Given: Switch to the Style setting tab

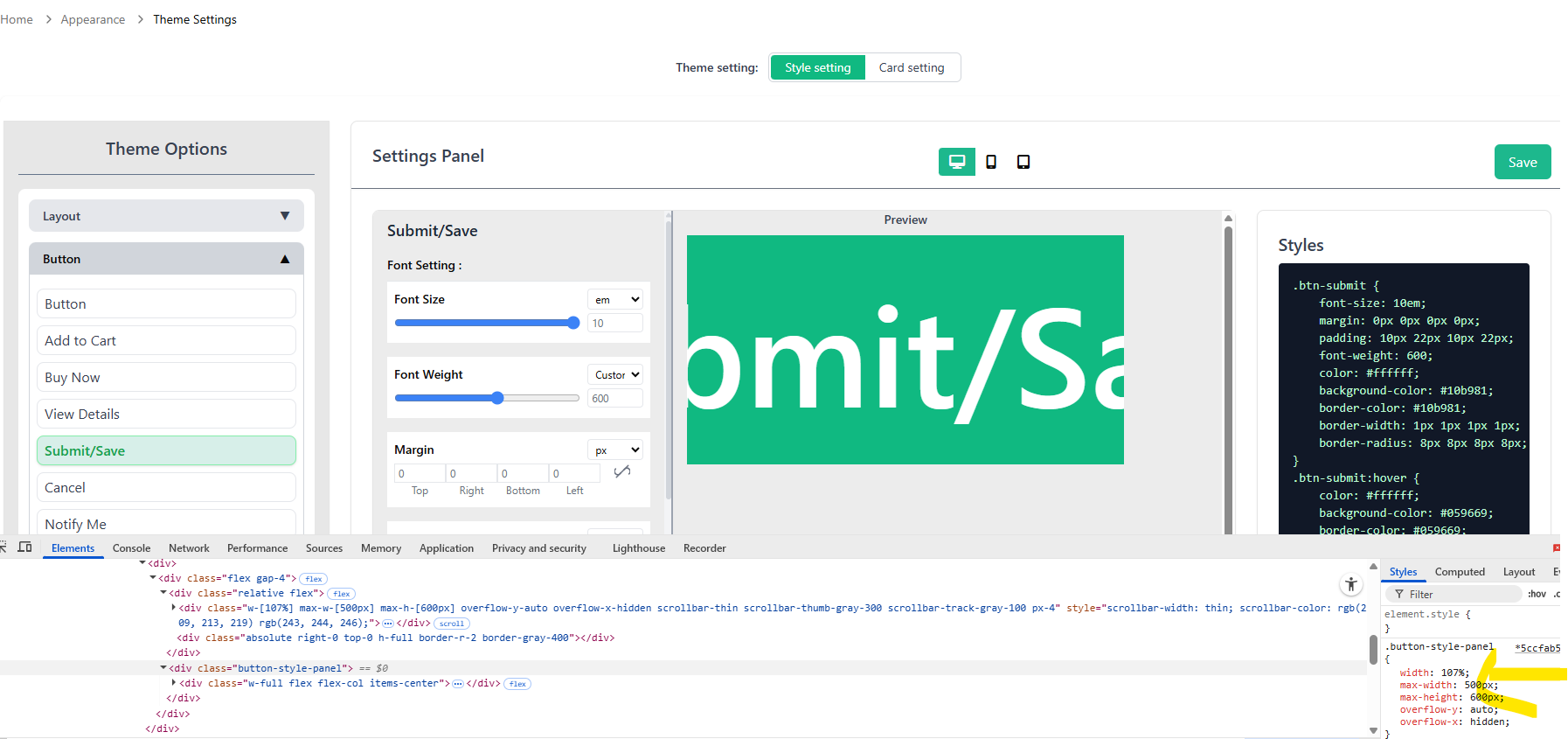Looking at the screenshot, I should 817,67.
